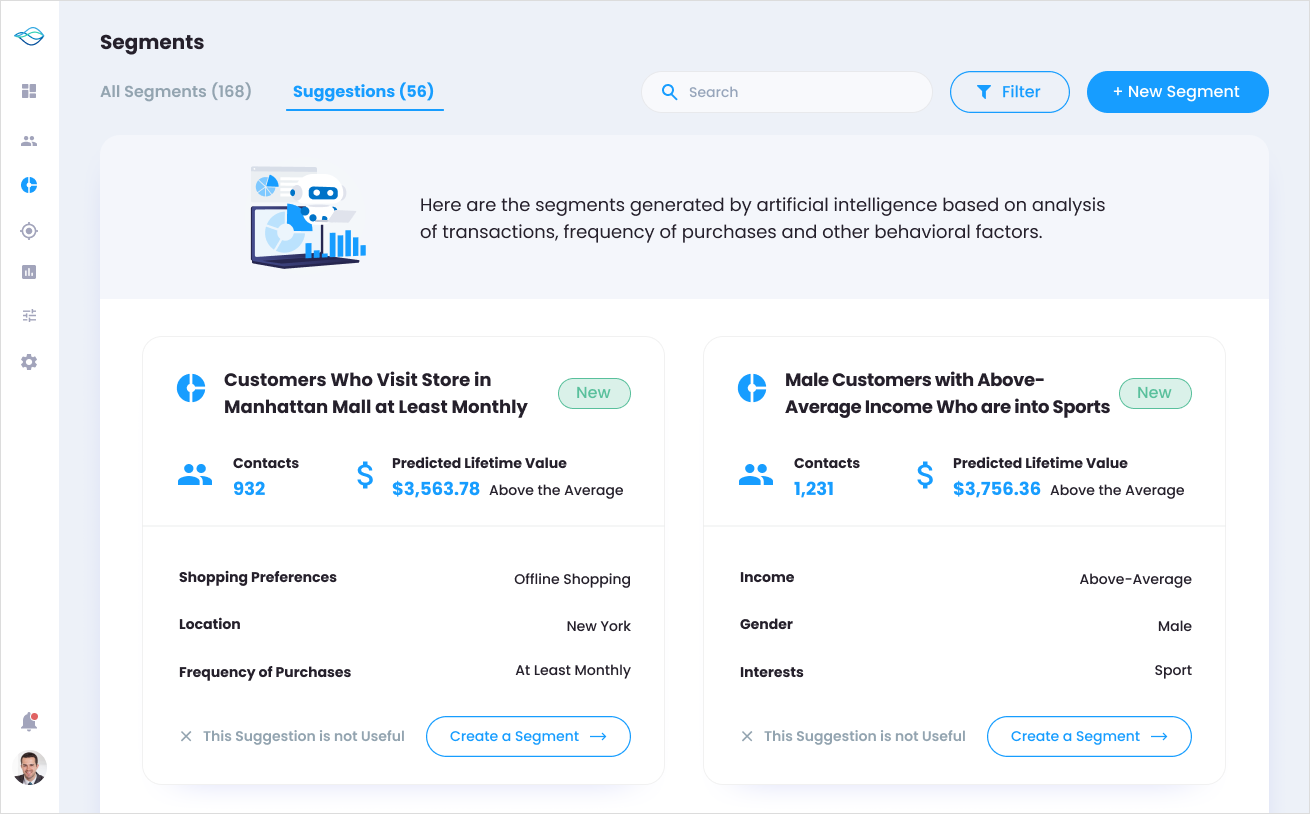1310x814 pixels.
Task: Open the target crosshair icon in sidebar
Action: (x=29, y=231)
